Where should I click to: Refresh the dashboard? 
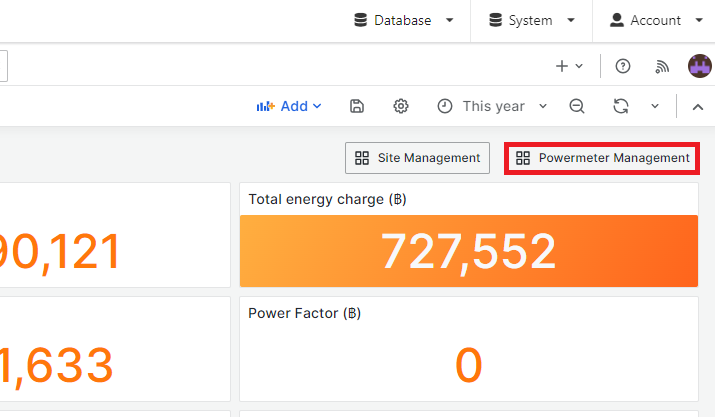pyautogui.click(x=621, y=106)
